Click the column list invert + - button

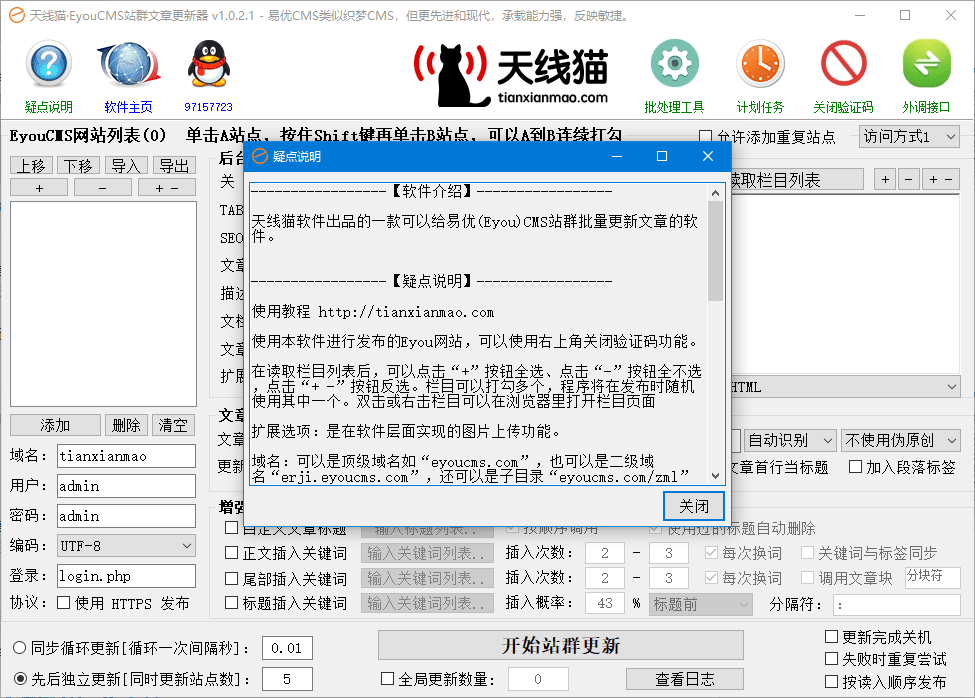pyautogui.click(x=941, y=180)
